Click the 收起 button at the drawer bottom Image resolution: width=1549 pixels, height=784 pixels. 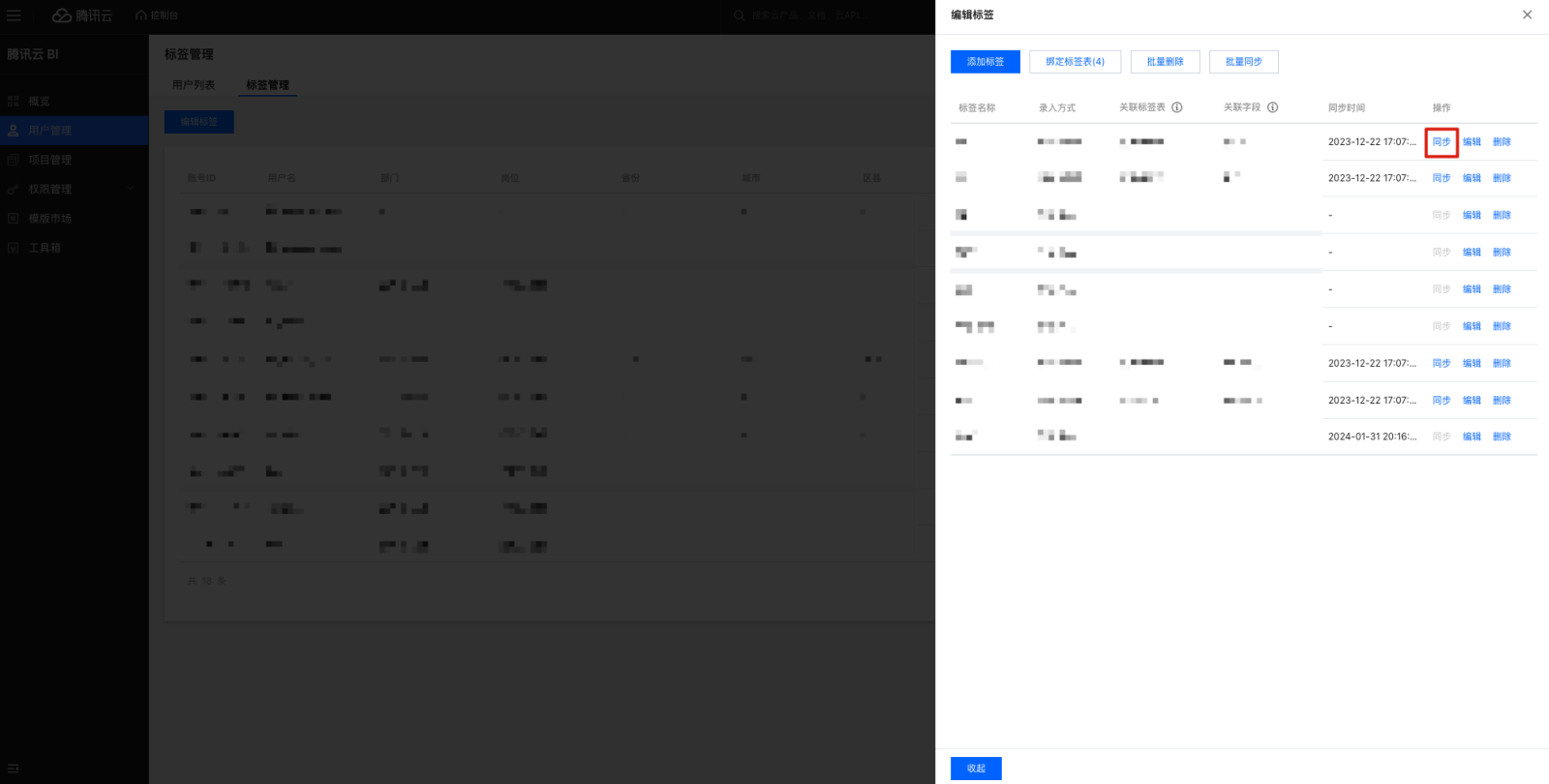(976, 769)
